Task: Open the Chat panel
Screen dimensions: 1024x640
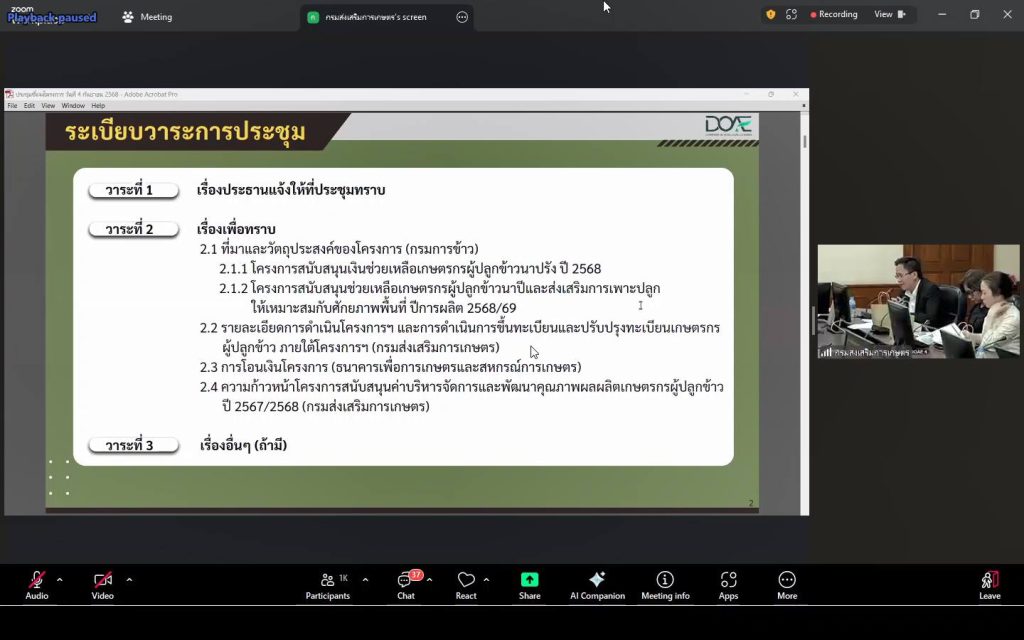Action: pos(405,585)
